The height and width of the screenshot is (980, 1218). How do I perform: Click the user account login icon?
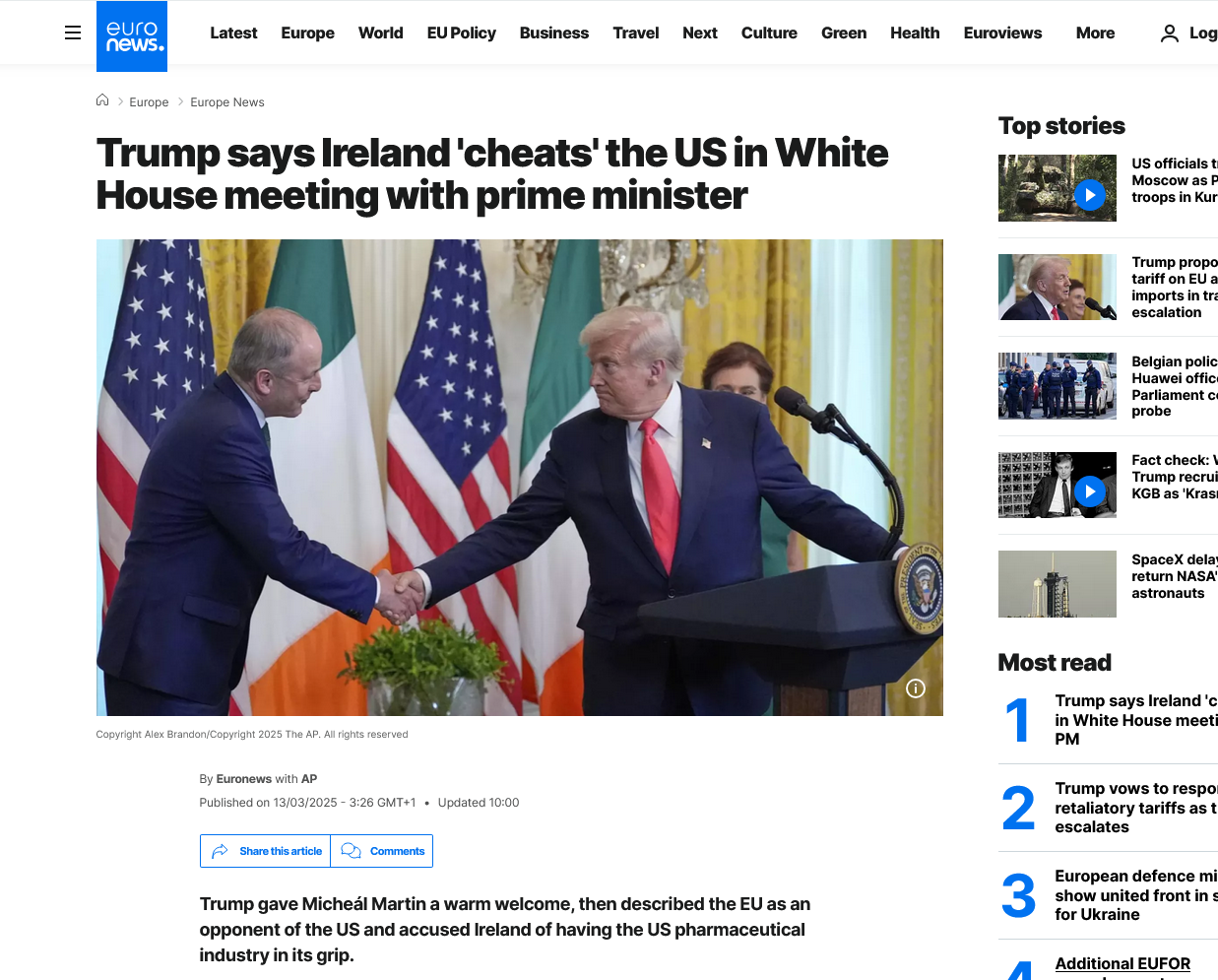1170,33
